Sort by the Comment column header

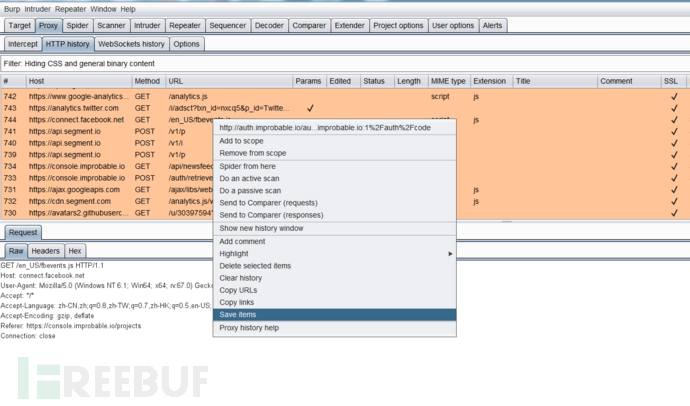tap(629, 81)
